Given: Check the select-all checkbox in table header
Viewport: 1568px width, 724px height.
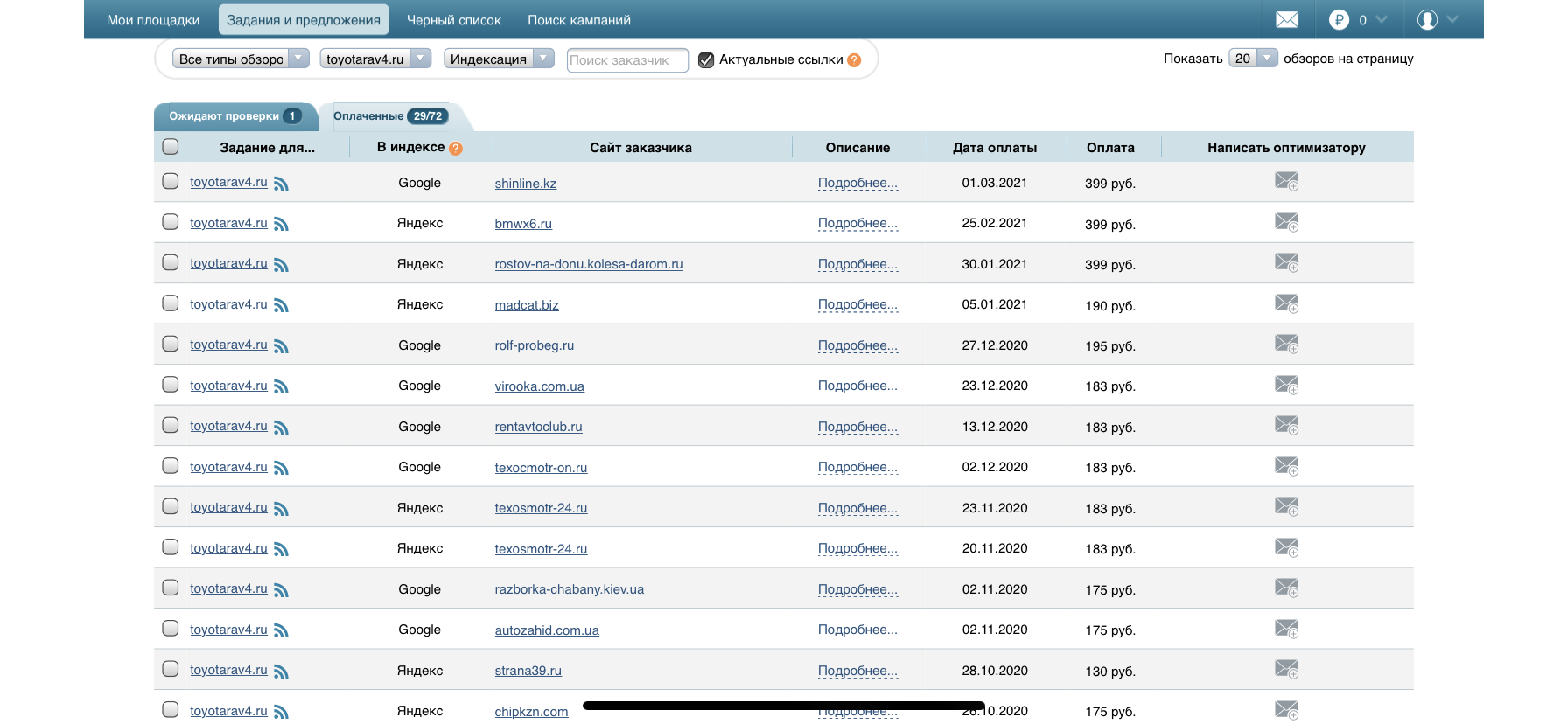Looking at the screenshot, I should click(171, 147).
